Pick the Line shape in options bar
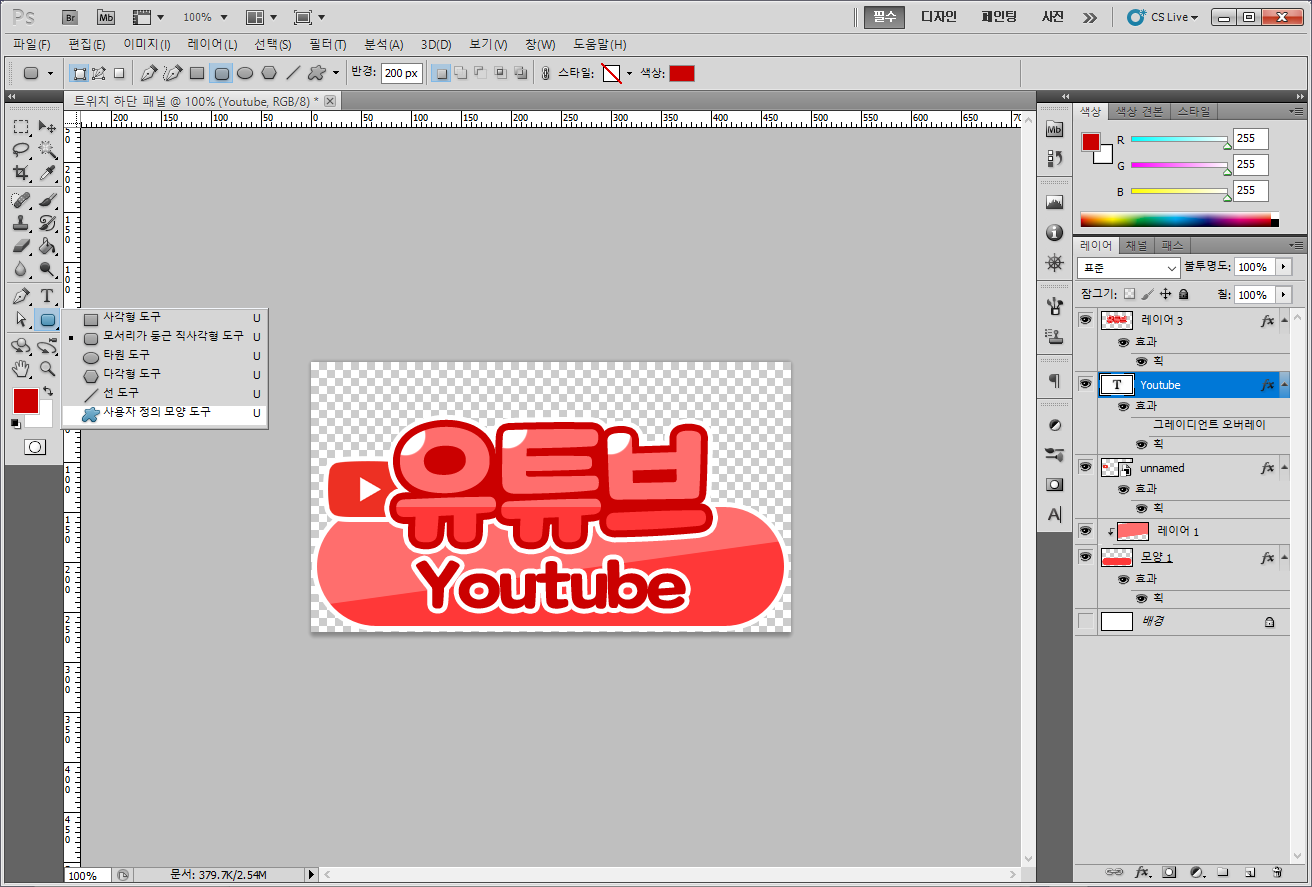1312x887 pixels. coord(293,73)
